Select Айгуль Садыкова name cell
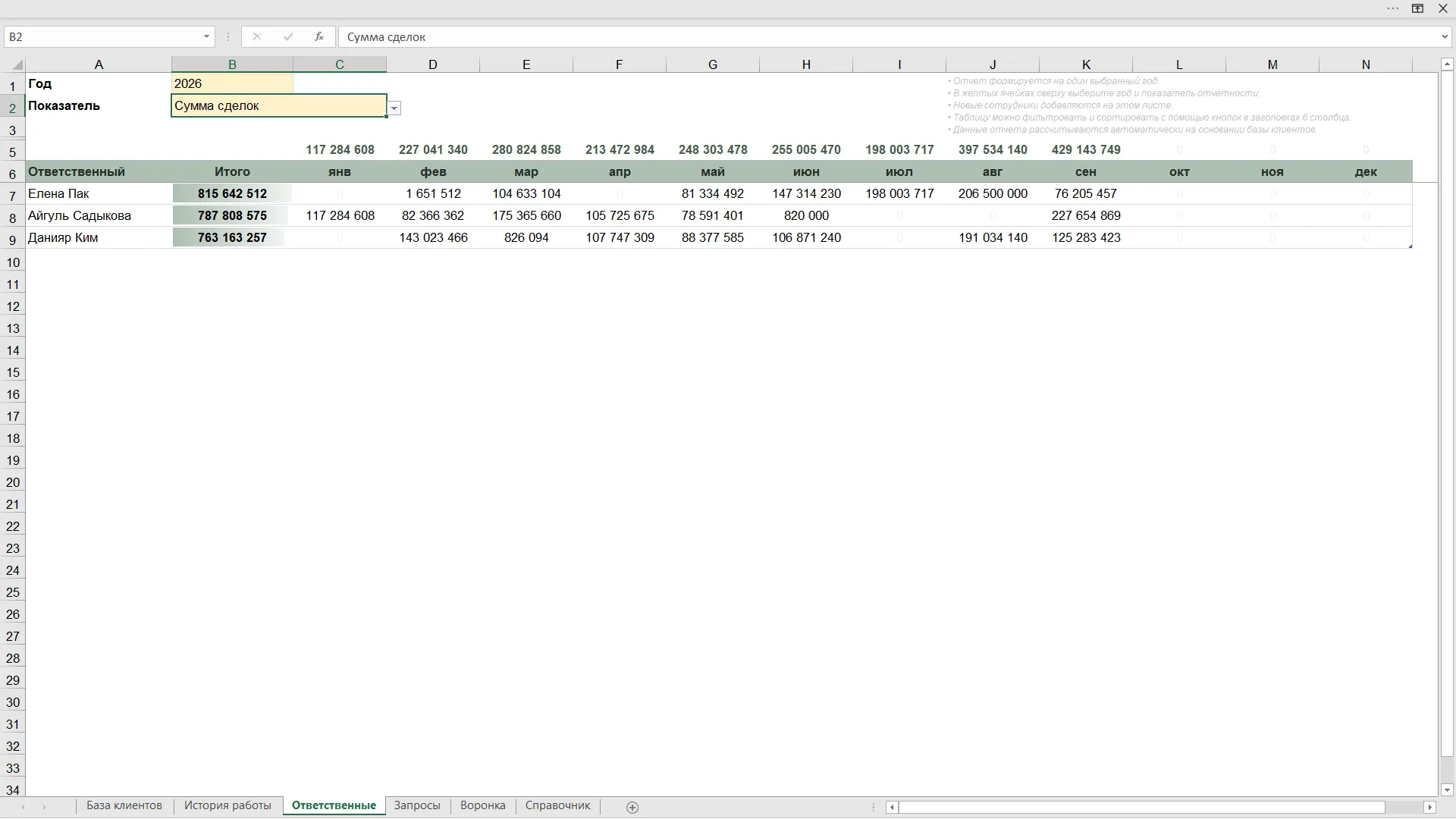Viewport: 1456px width, 819px height. pos(99,215)
